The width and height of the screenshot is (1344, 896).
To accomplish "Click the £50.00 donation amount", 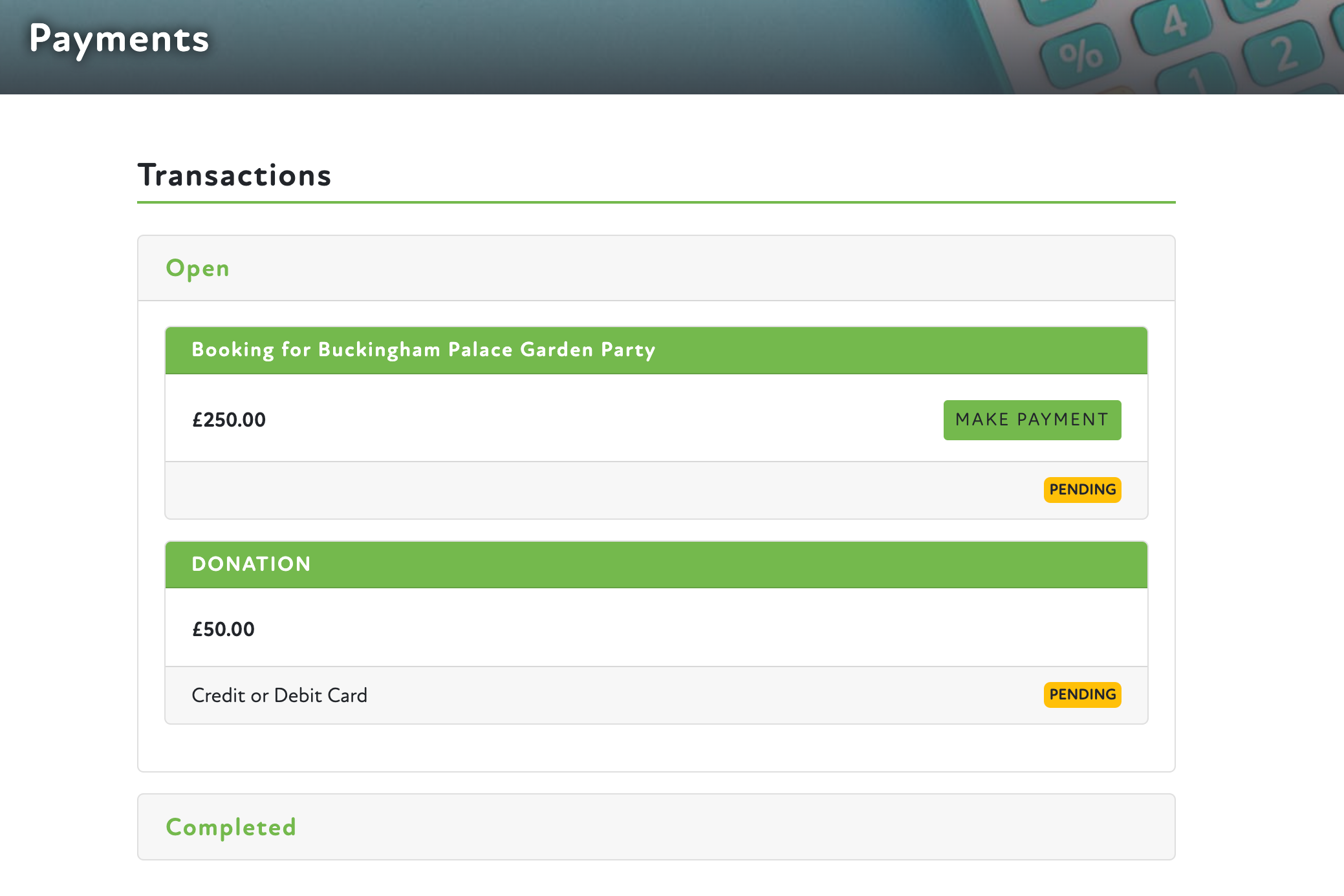I will [x=223, y=629].
